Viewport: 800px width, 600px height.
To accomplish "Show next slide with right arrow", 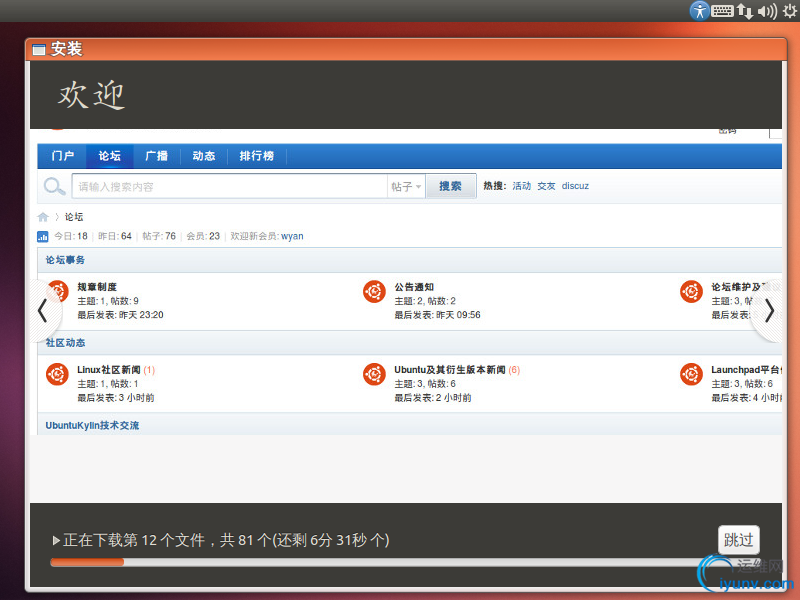I will pos(769,311).
